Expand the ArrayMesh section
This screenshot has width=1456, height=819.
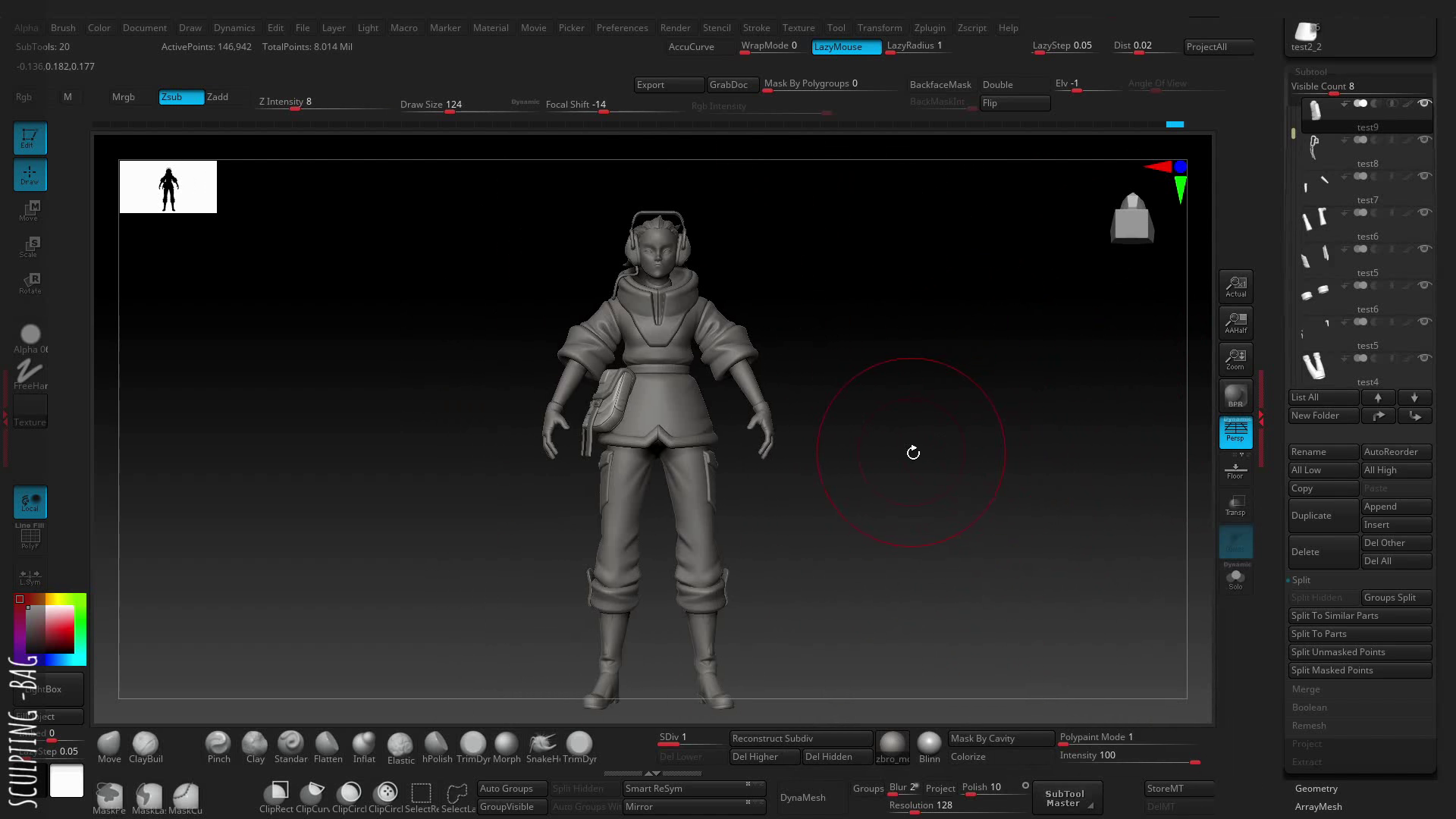(1317, 807)
